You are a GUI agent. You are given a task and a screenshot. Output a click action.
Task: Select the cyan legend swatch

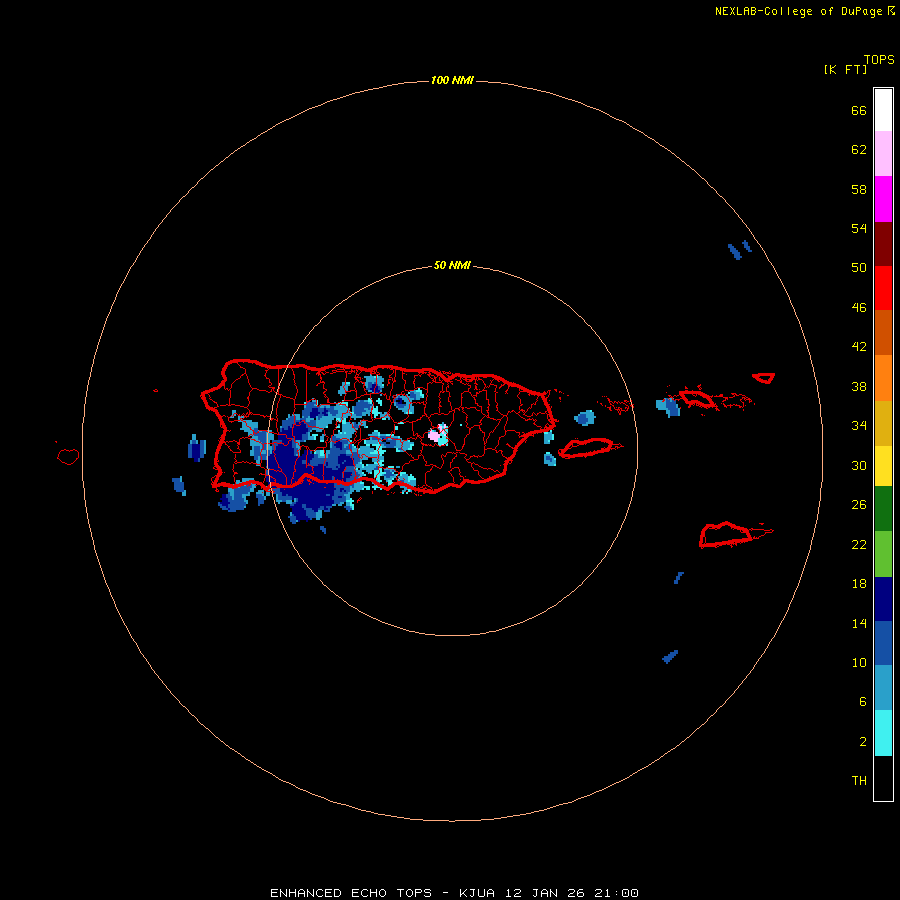883,733
